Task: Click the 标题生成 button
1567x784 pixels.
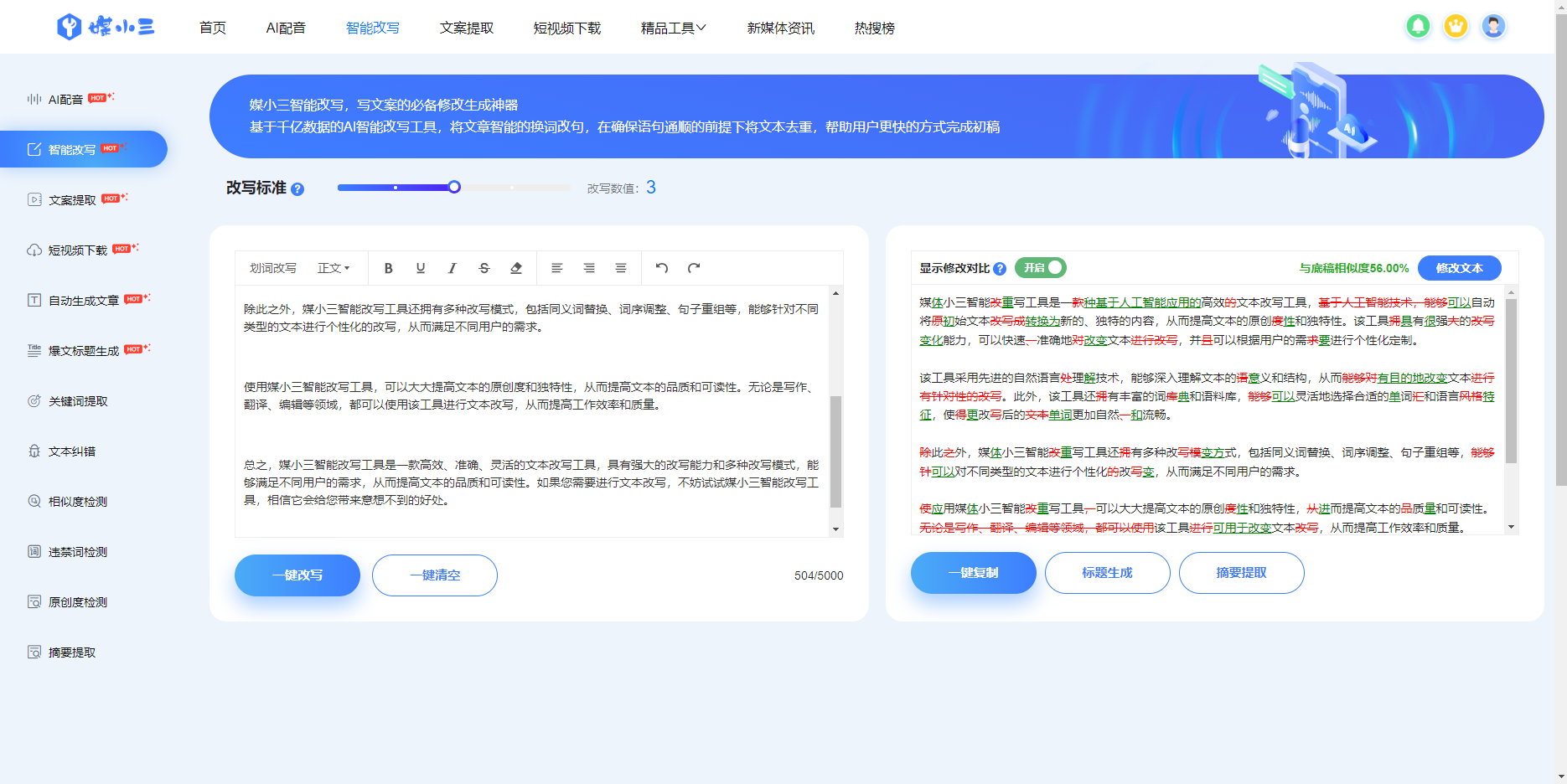Action: coord(1108,573)
